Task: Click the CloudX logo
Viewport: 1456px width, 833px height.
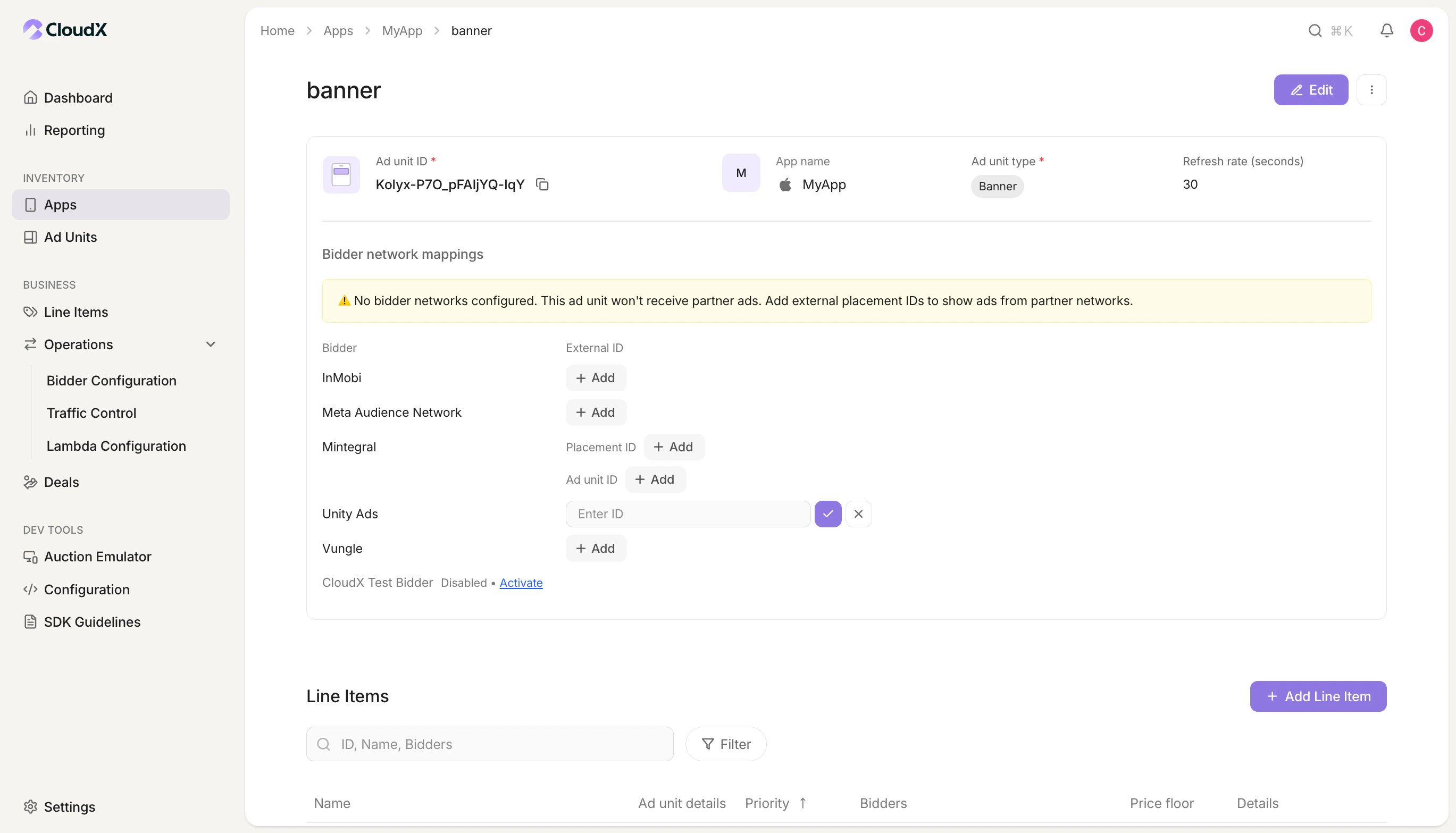Action: (x=64, y=30)
